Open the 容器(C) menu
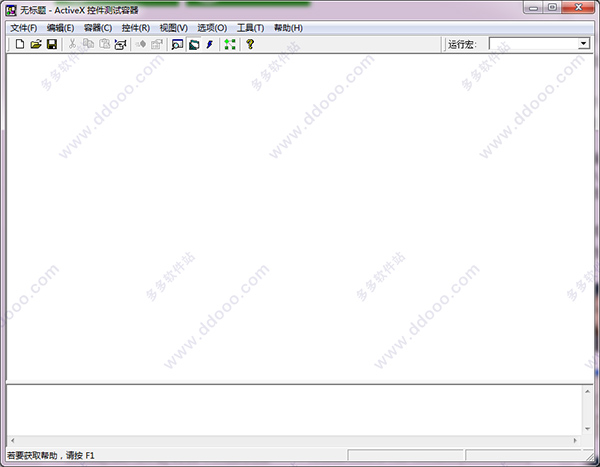The image size is (600, 467). pos(98,28)
